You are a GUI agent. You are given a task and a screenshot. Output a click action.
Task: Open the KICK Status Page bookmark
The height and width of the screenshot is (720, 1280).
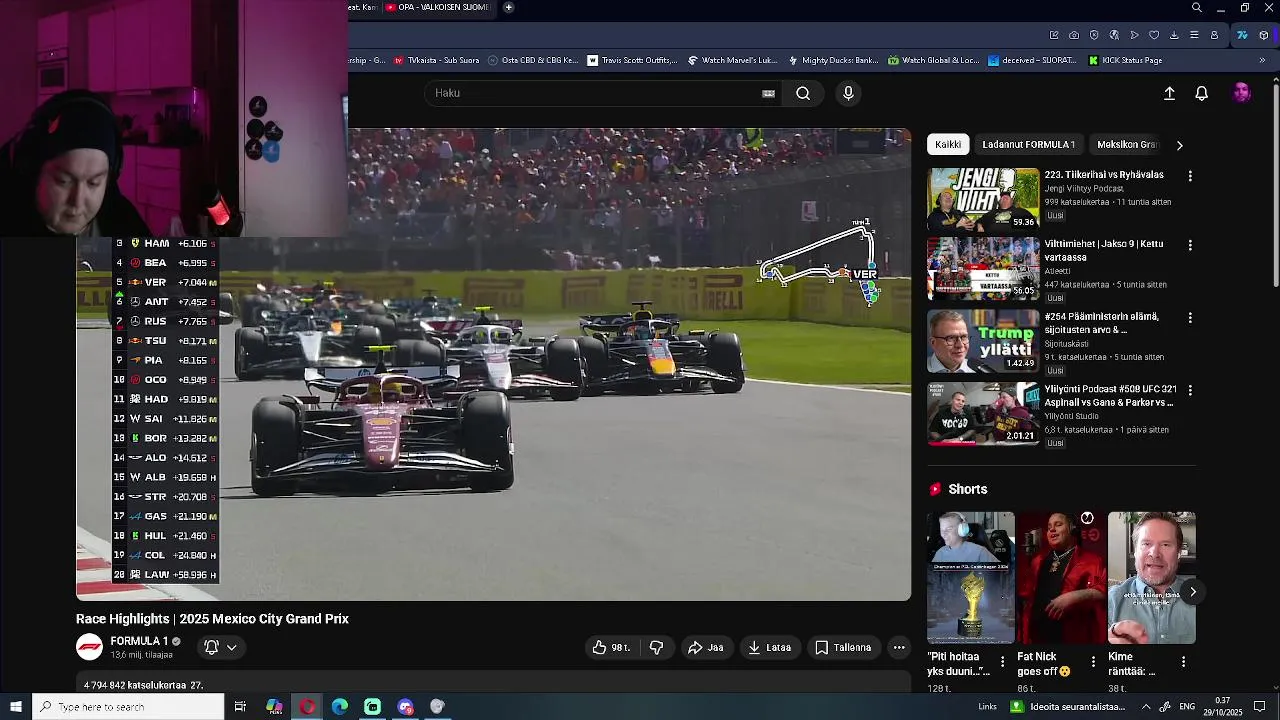pyautogui.click(x=1125, y=60)
